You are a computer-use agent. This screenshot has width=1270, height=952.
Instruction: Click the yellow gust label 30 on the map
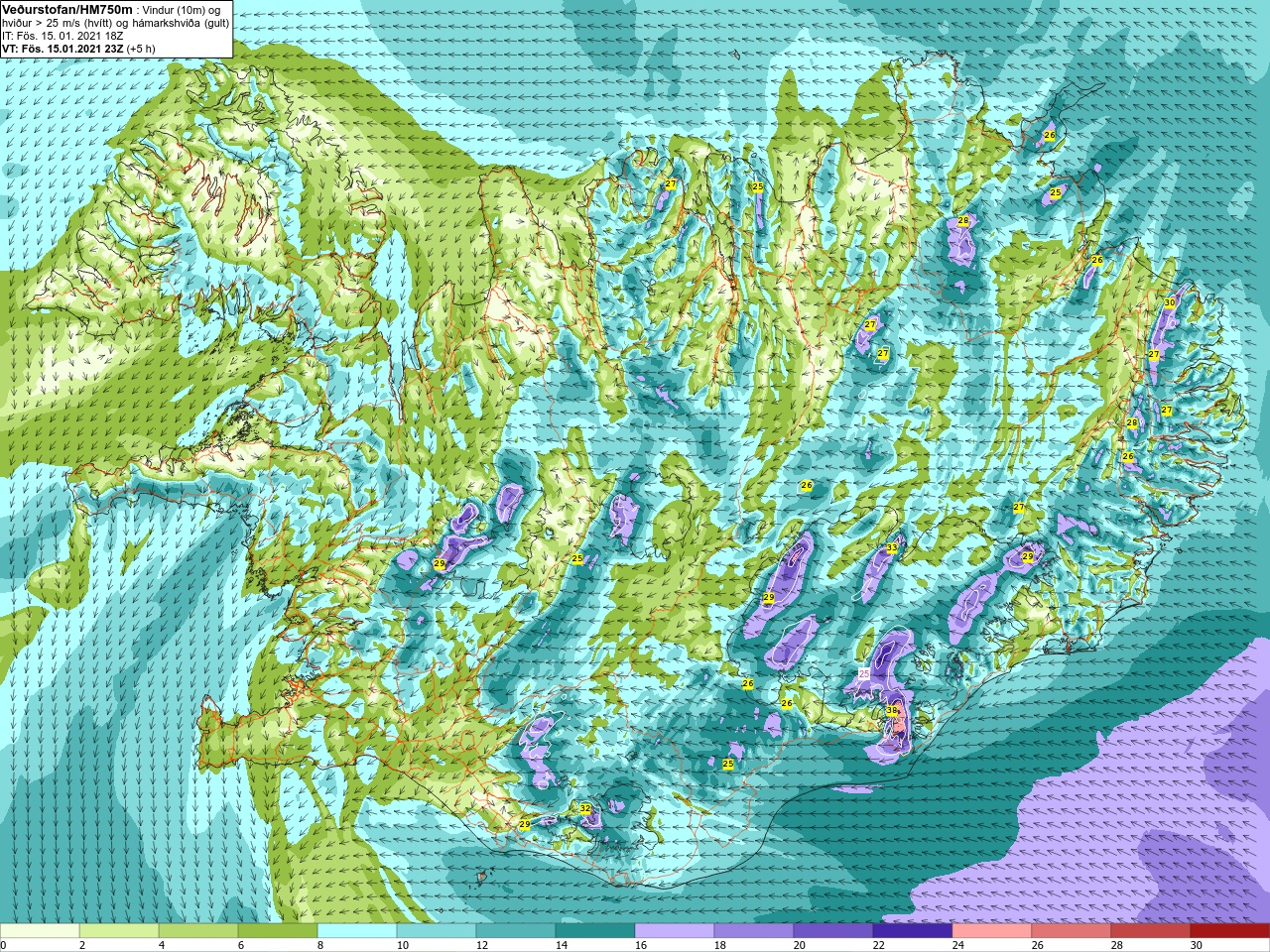[x=1170, y=302]
